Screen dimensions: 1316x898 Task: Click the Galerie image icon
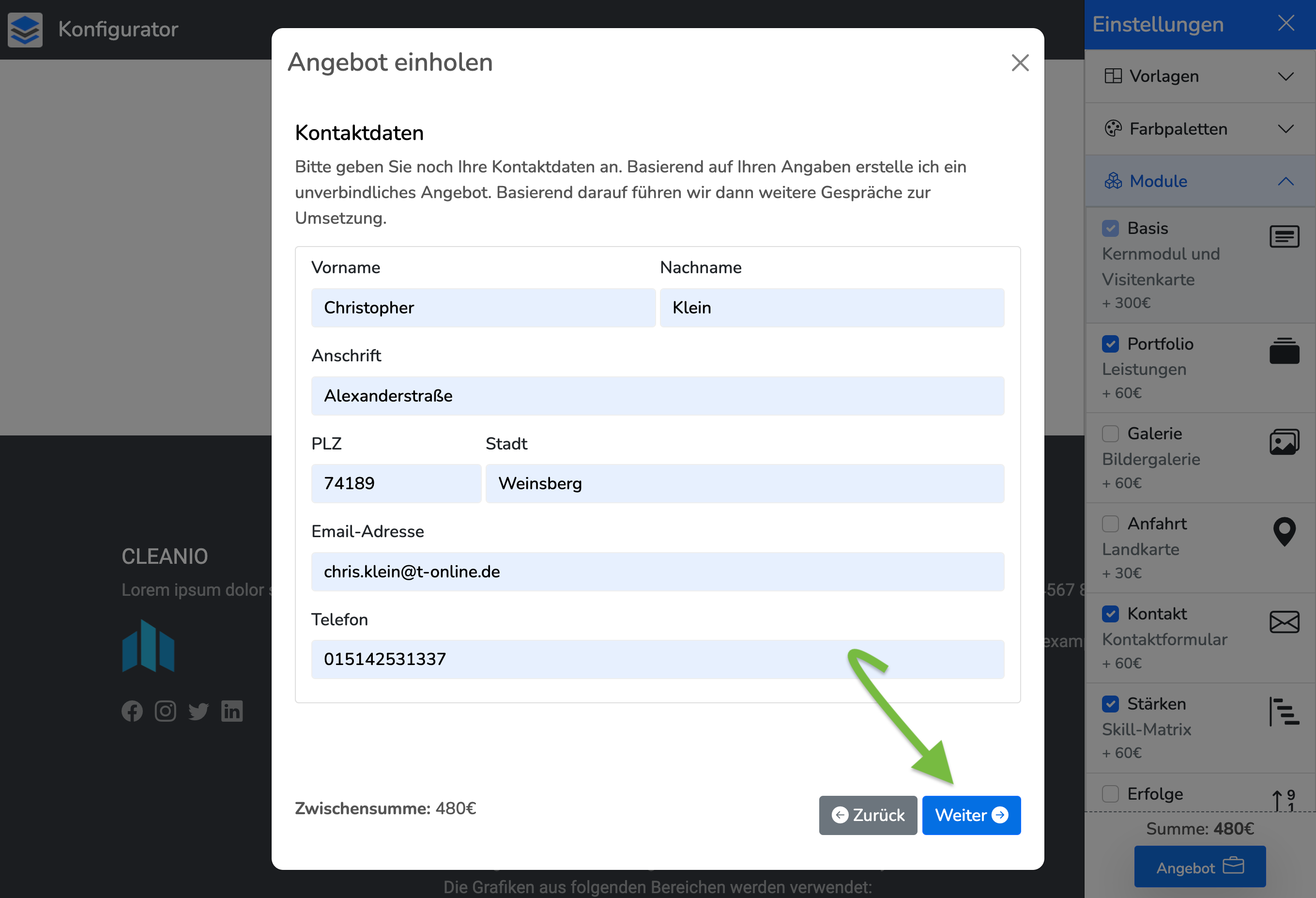tap(1284, 442)
